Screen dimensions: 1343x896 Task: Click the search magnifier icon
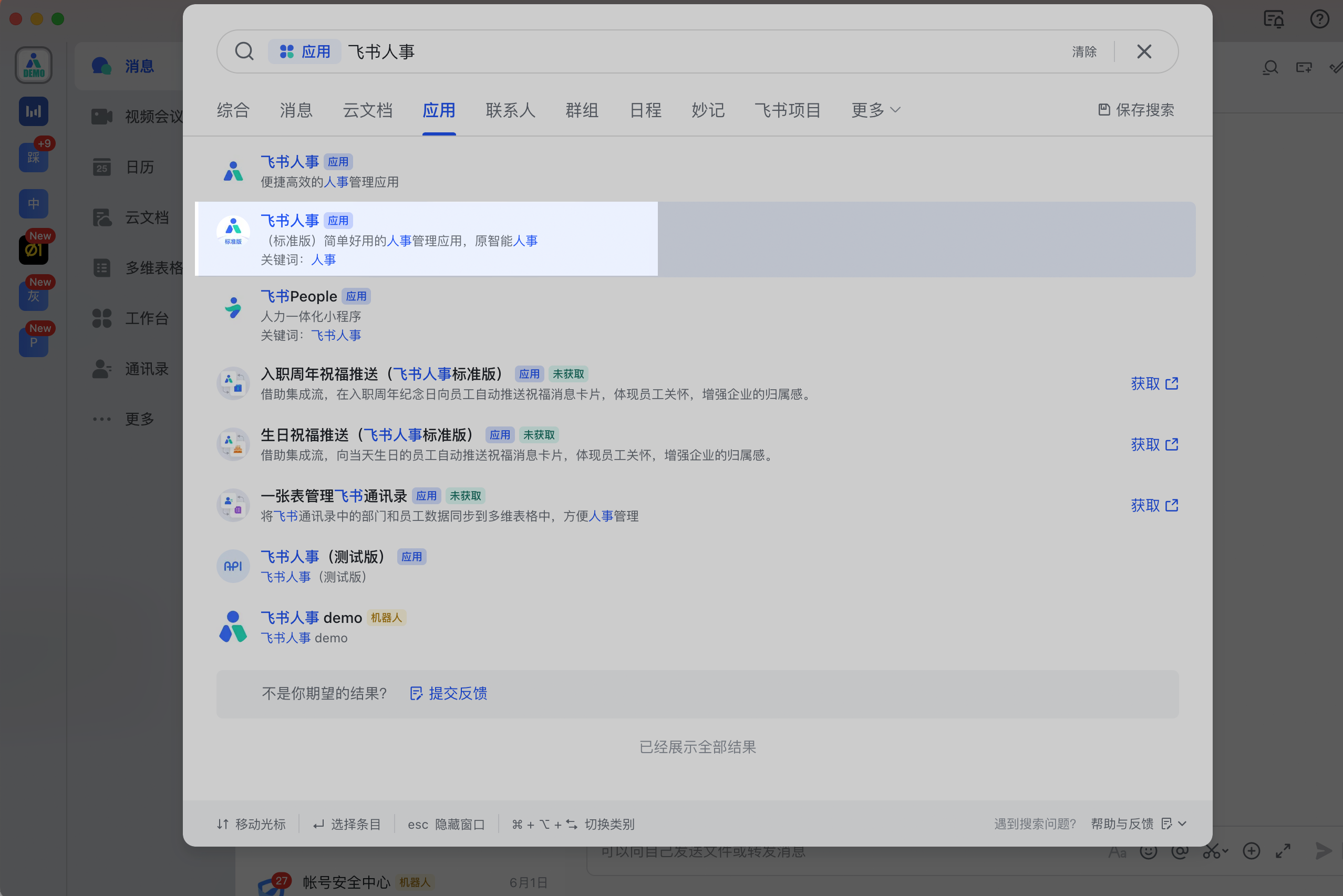[244, 51]
